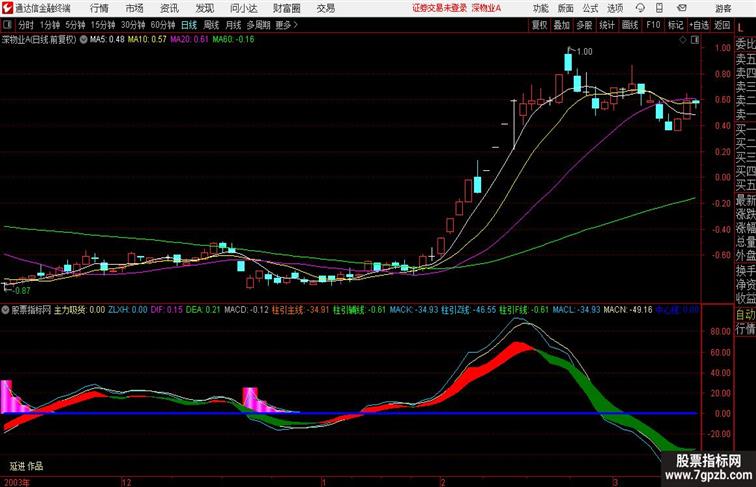Click the 统计 statistics button
Viewport: 756px width, 487px height.
click(607, 25)
